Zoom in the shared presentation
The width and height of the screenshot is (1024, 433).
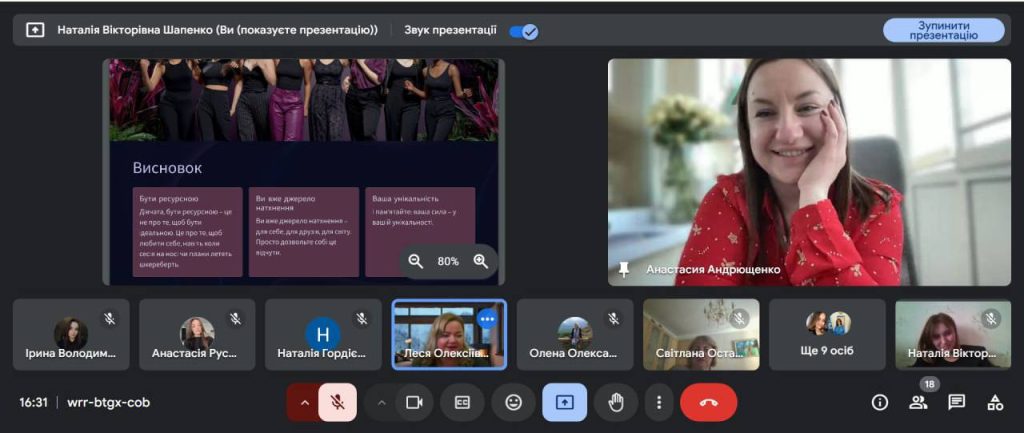[481, 261]
